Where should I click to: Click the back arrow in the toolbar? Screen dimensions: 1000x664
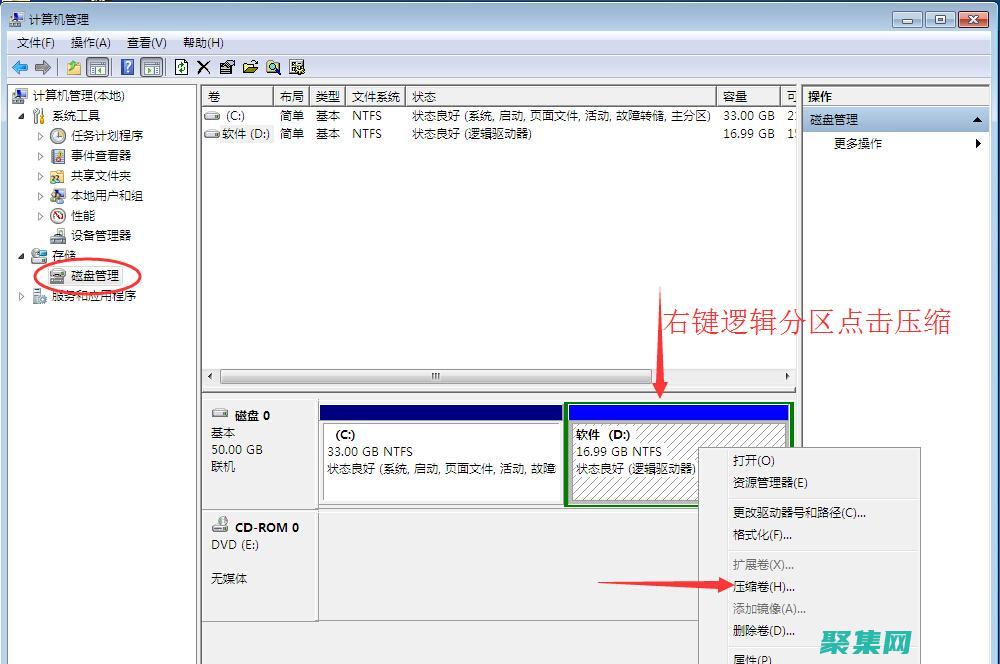click(20, 67)
